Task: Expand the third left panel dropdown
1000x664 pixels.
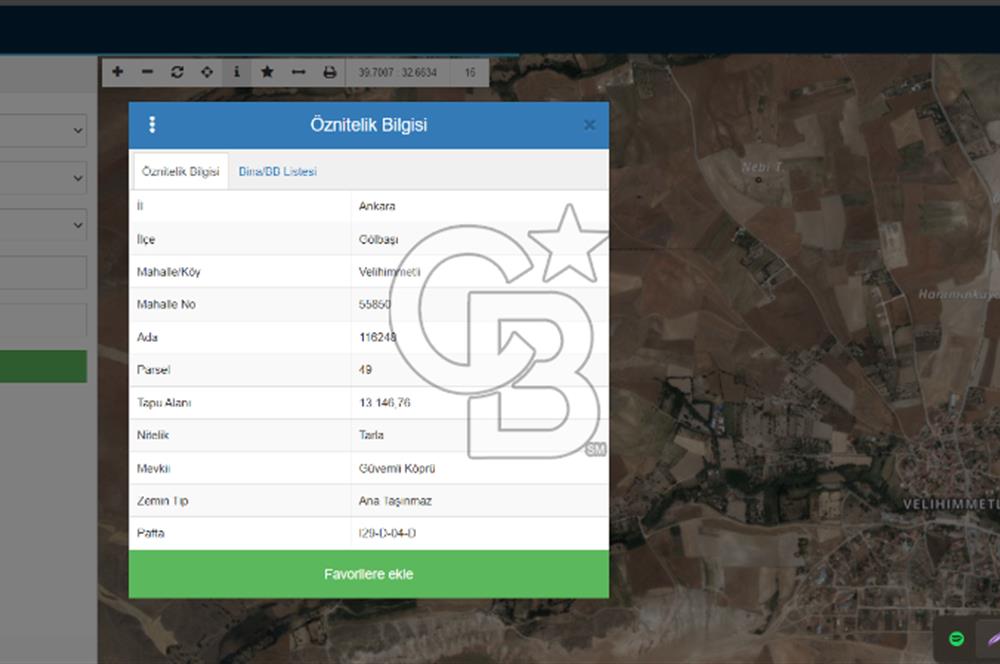Action: [x=43, y=226]
